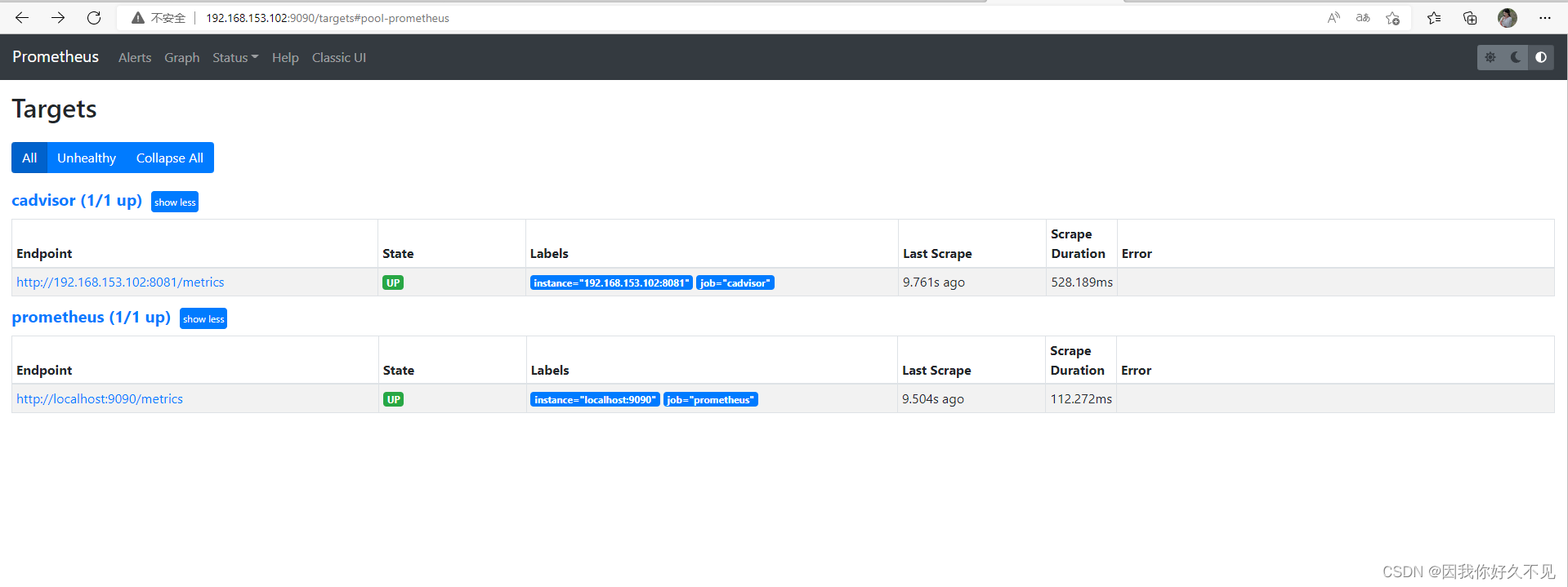This screenshot has width=1568, height=587.
Task: Click the 528.189ms scrape duration value
Action: pyautogui.click(x=1082, y=282)
